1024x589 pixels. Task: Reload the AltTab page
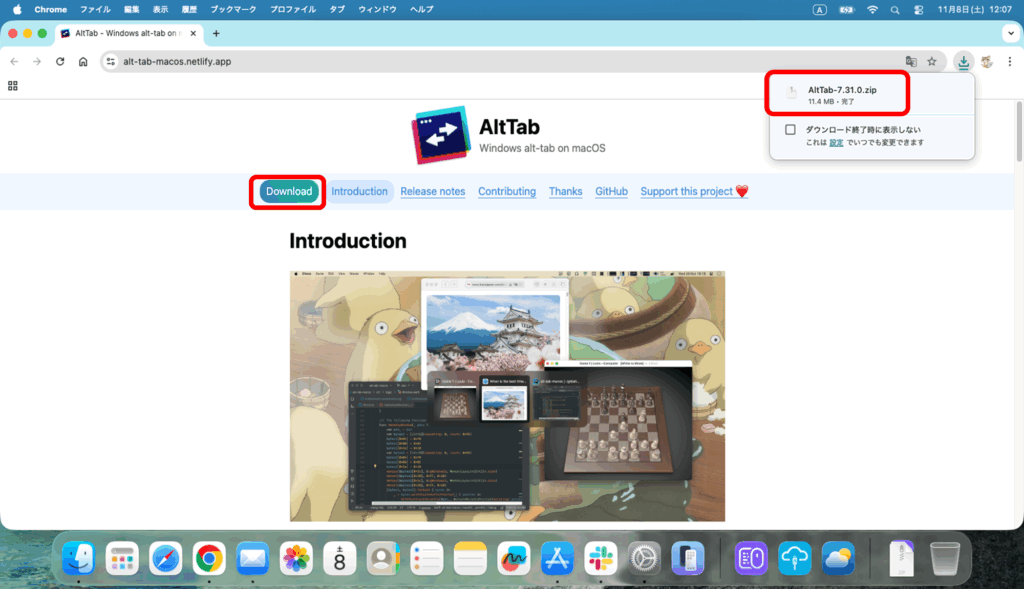(x=60, y=61)
